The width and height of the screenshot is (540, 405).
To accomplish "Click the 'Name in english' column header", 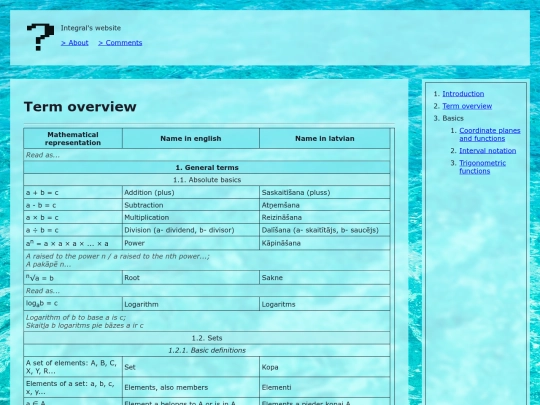I will click(191, 138).
